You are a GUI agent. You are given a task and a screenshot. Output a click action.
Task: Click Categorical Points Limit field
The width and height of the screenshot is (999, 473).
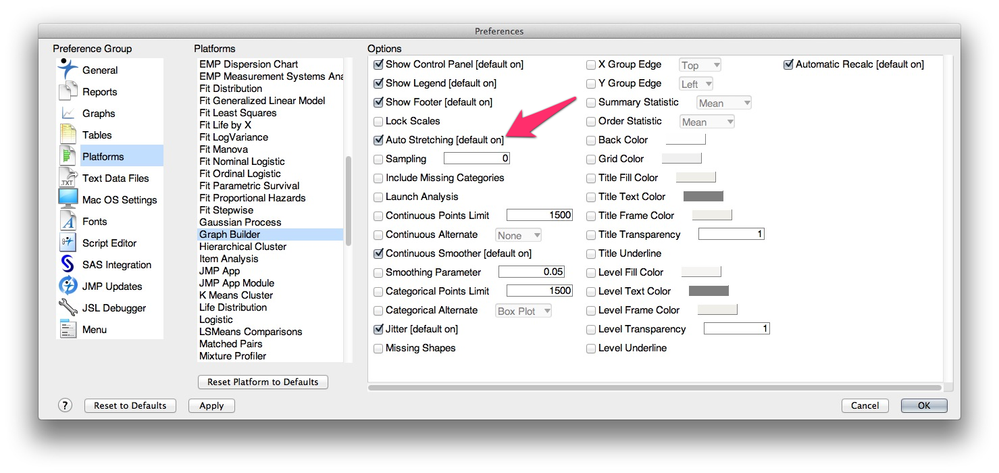click(540, 291)
